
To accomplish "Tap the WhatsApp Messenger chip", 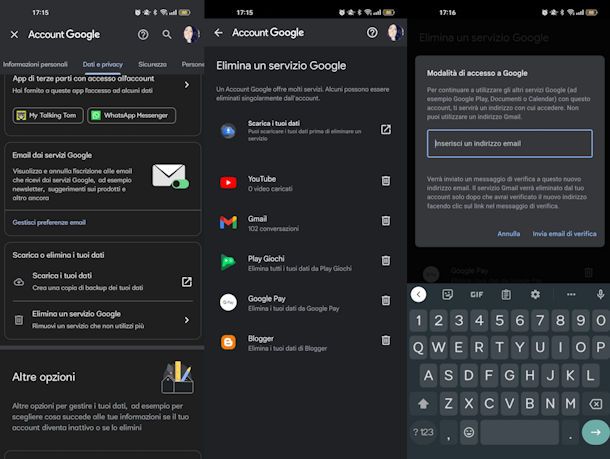I will 131,116.
